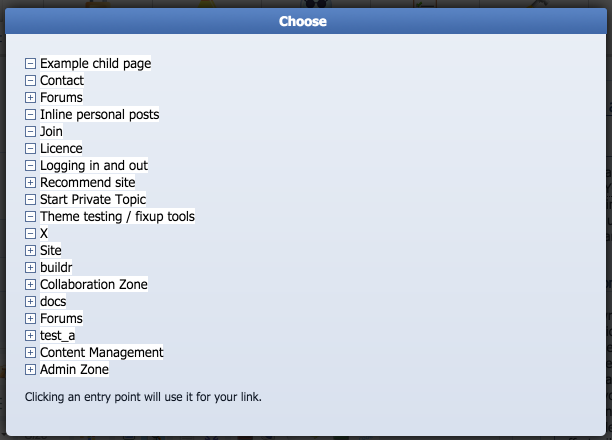612x440 pixels.
Task: Click the minus icon beside Licence
Action: tap(30, 148)
